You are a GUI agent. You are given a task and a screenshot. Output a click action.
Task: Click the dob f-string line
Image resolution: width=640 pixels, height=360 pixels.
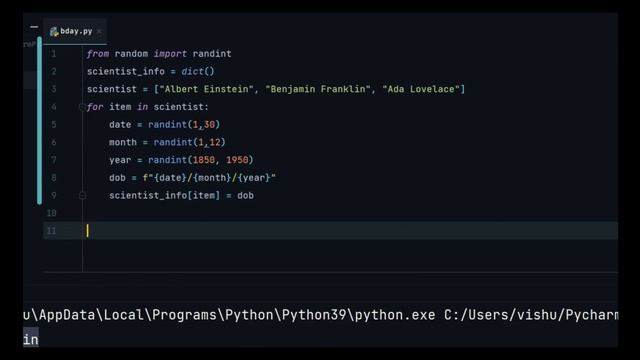pyautogui.click(x=192, y=178)
